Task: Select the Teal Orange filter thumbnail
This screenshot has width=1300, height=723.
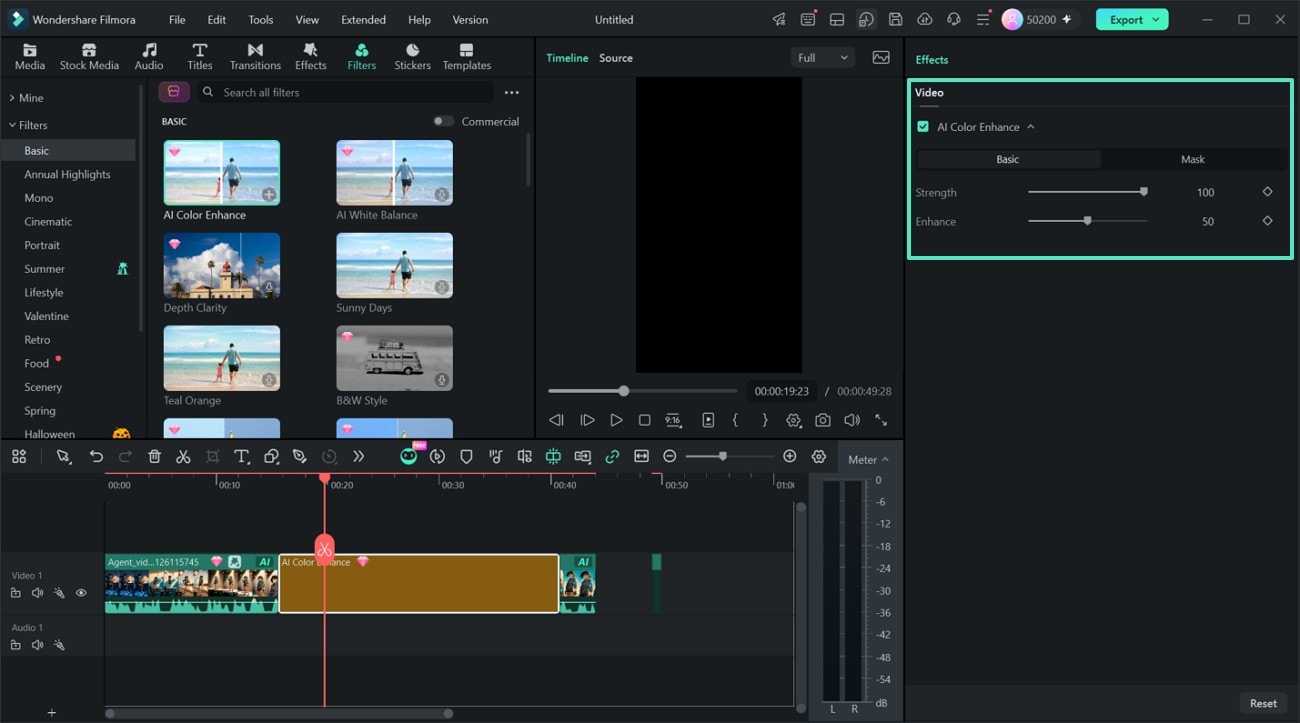Action: [x=222, y=358]
